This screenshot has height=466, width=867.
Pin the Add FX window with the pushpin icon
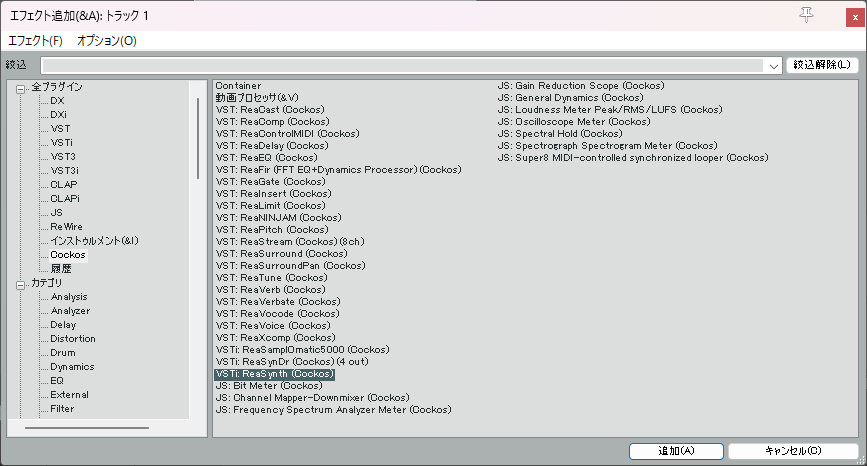pyautogui.click(x=806, y=15)
